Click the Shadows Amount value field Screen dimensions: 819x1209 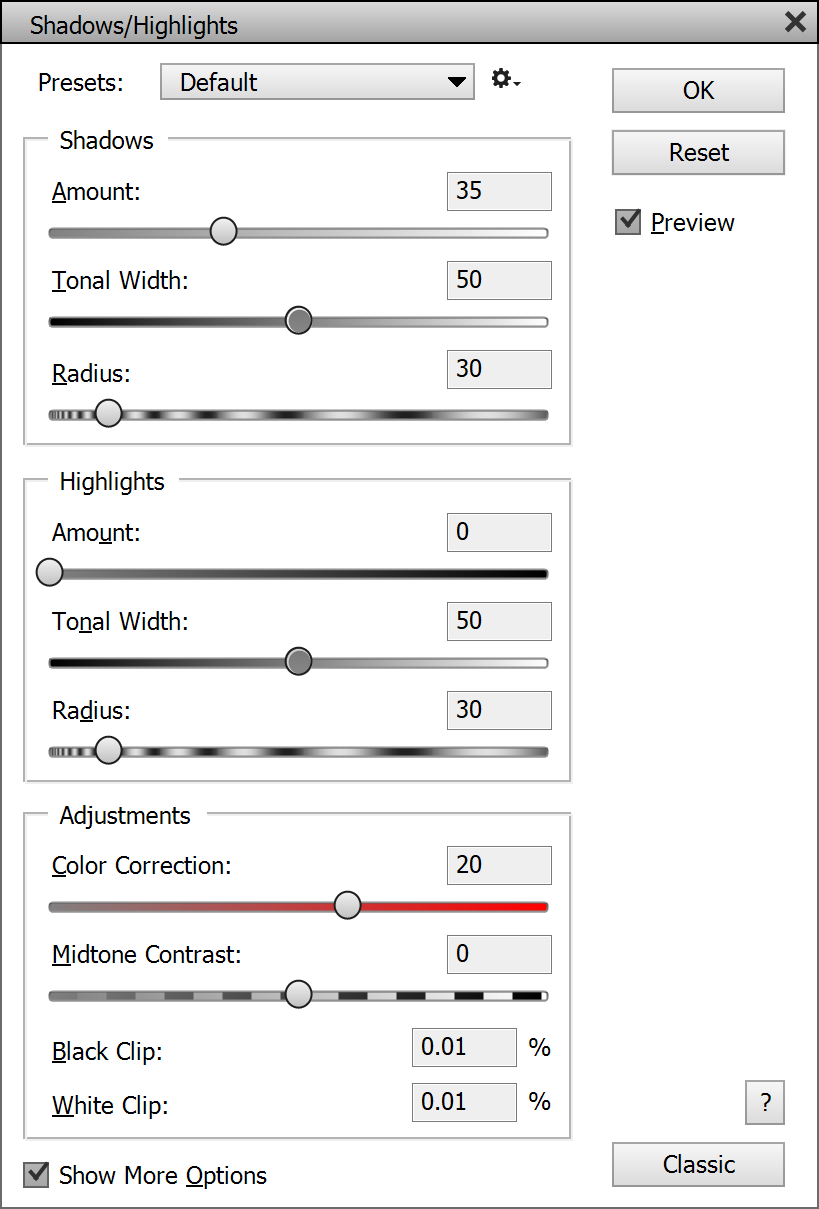pyautogui.click(x=499, y=191)
